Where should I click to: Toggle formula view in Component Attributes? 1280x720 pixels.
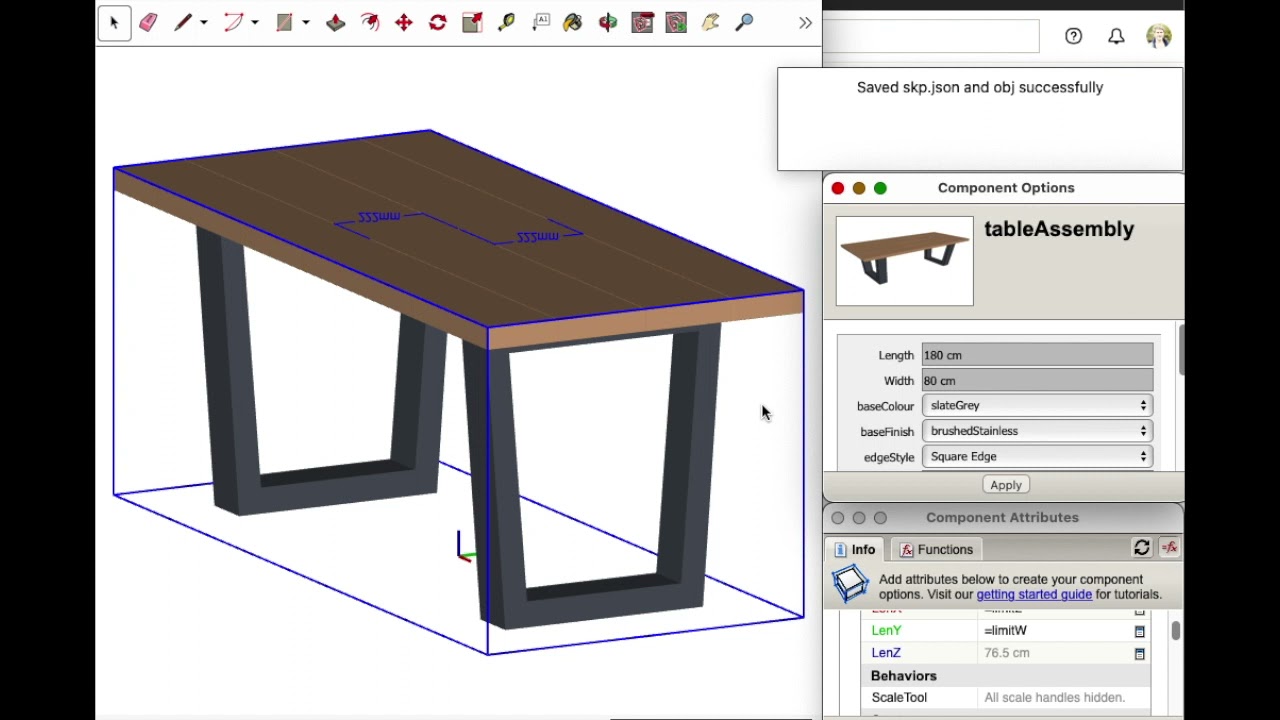(x=1169, y=548)
